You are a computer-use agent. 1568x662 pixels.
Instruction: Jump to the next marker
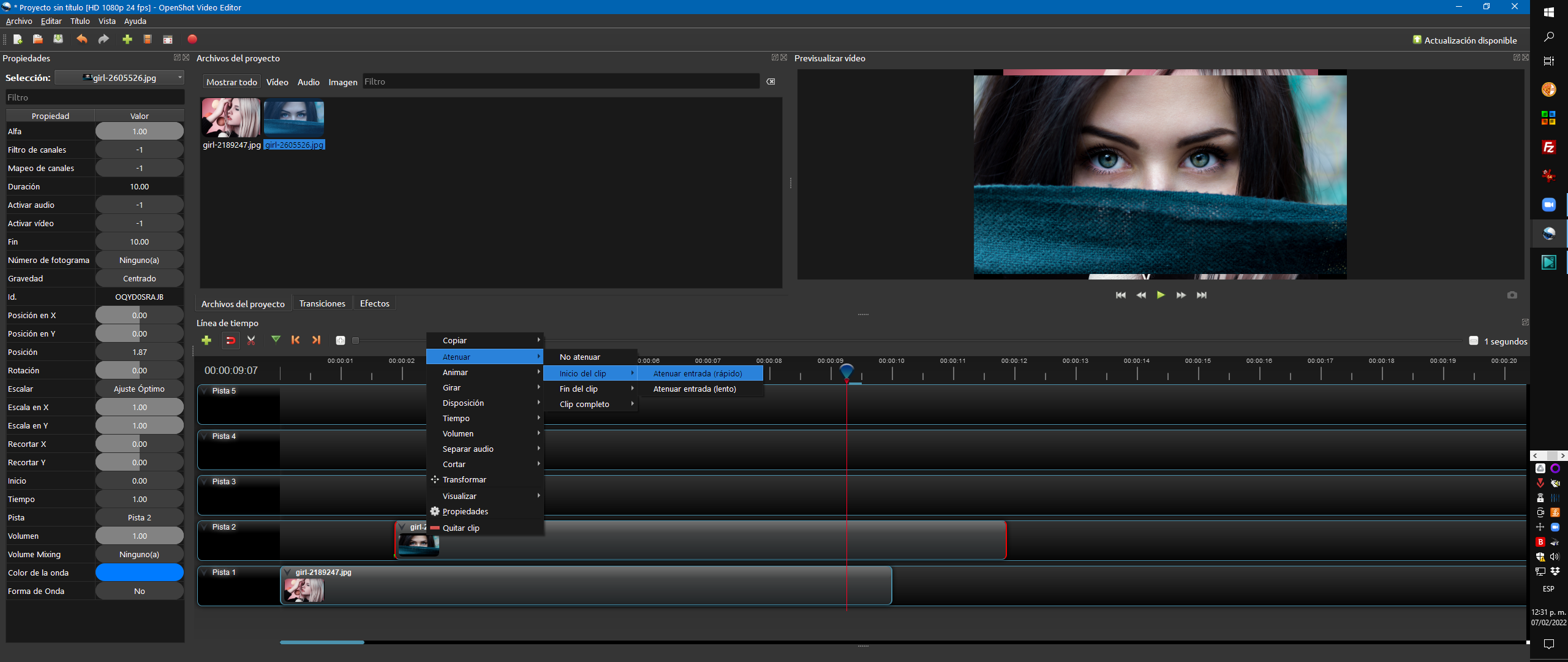pyautogui.click(x=316, y=340)
